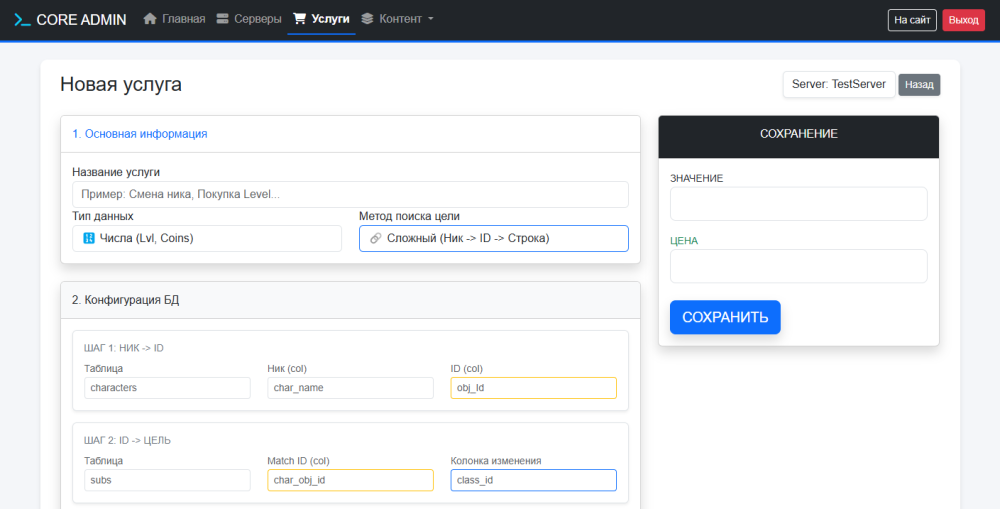Image resolution: width=1000 pixels, height=509 pixels.
Task: Click the Колонка изменения field with class_id
Action: pos(533,480)
